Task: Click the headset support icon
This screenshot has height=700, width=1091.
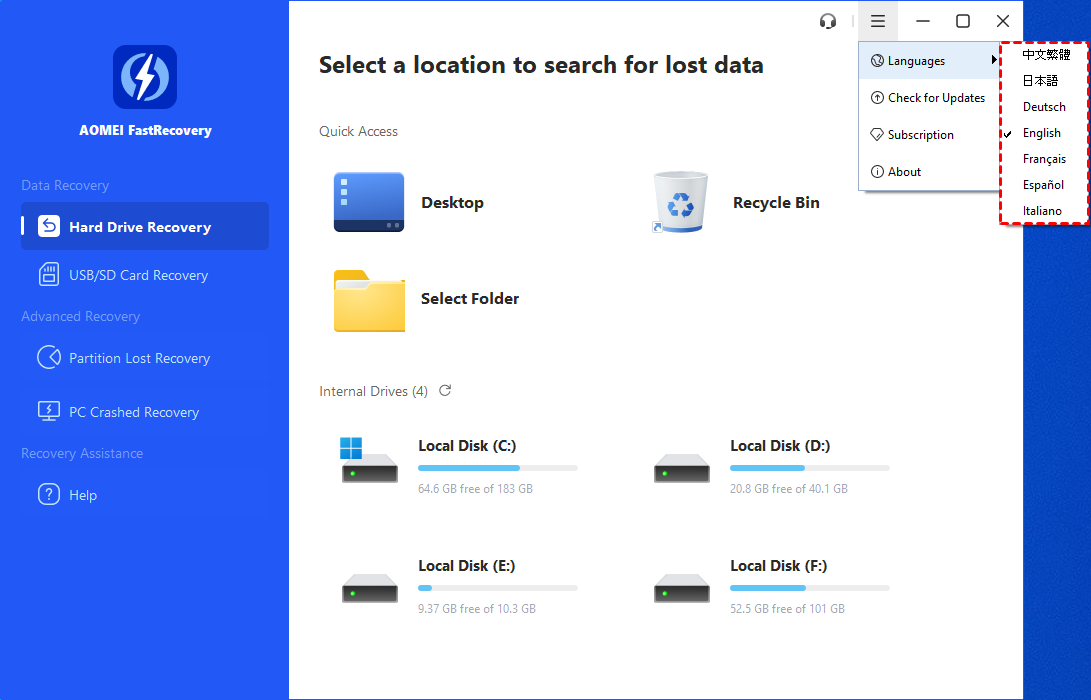Action: [827, 21]
